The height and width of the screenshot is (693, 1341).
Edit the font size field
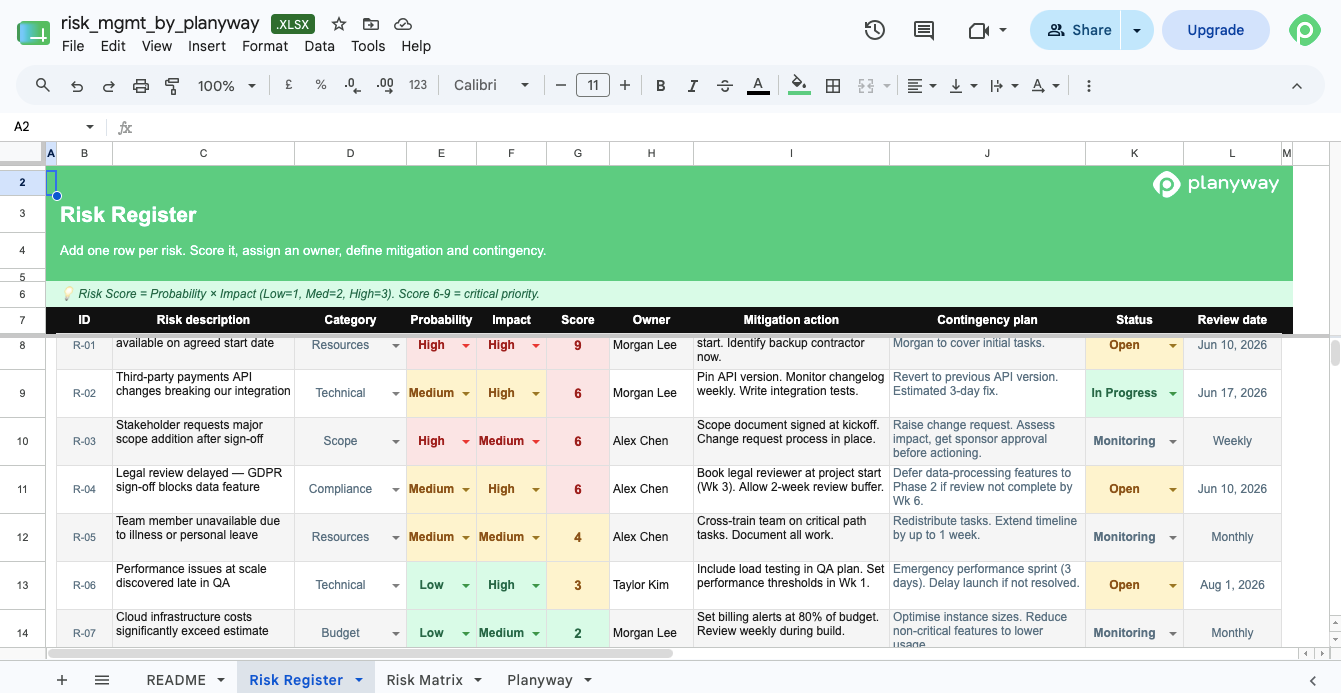click(593, 86)
